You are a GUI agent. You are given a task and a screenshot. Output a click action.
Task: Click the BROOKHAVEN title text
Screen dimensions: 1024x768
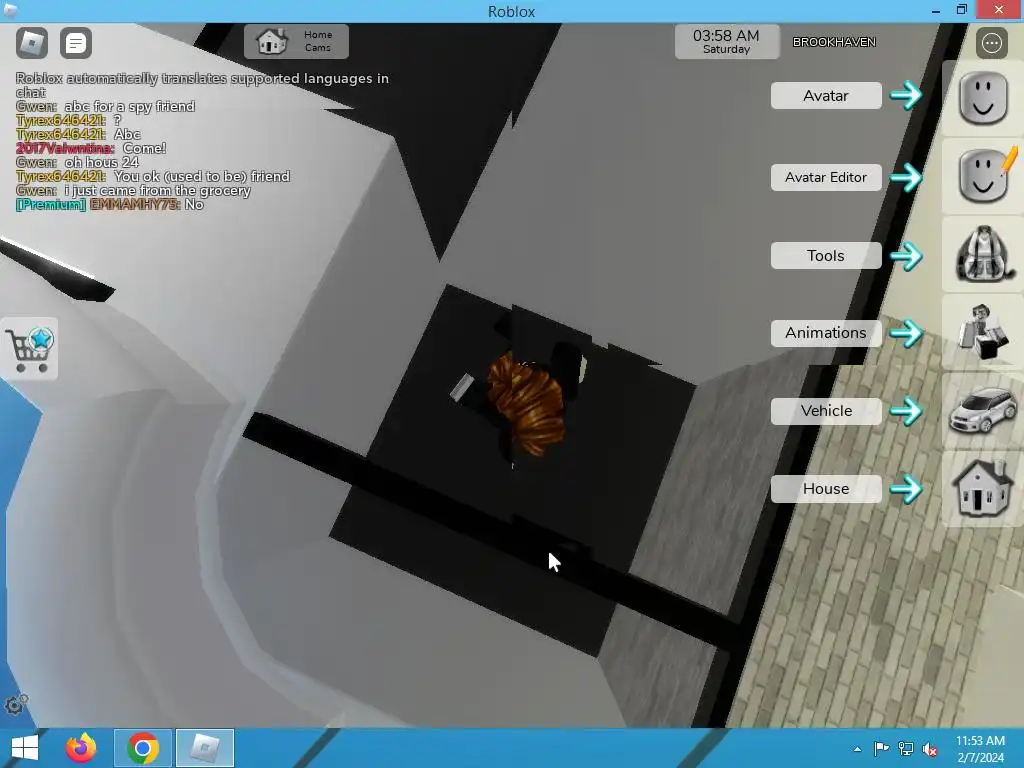point(834,42)
